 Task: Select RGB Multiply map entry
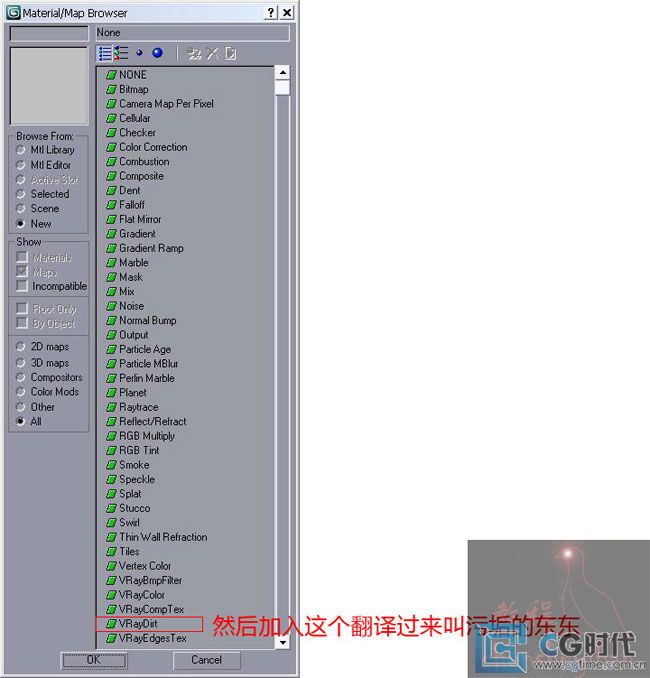coord(147,436)
